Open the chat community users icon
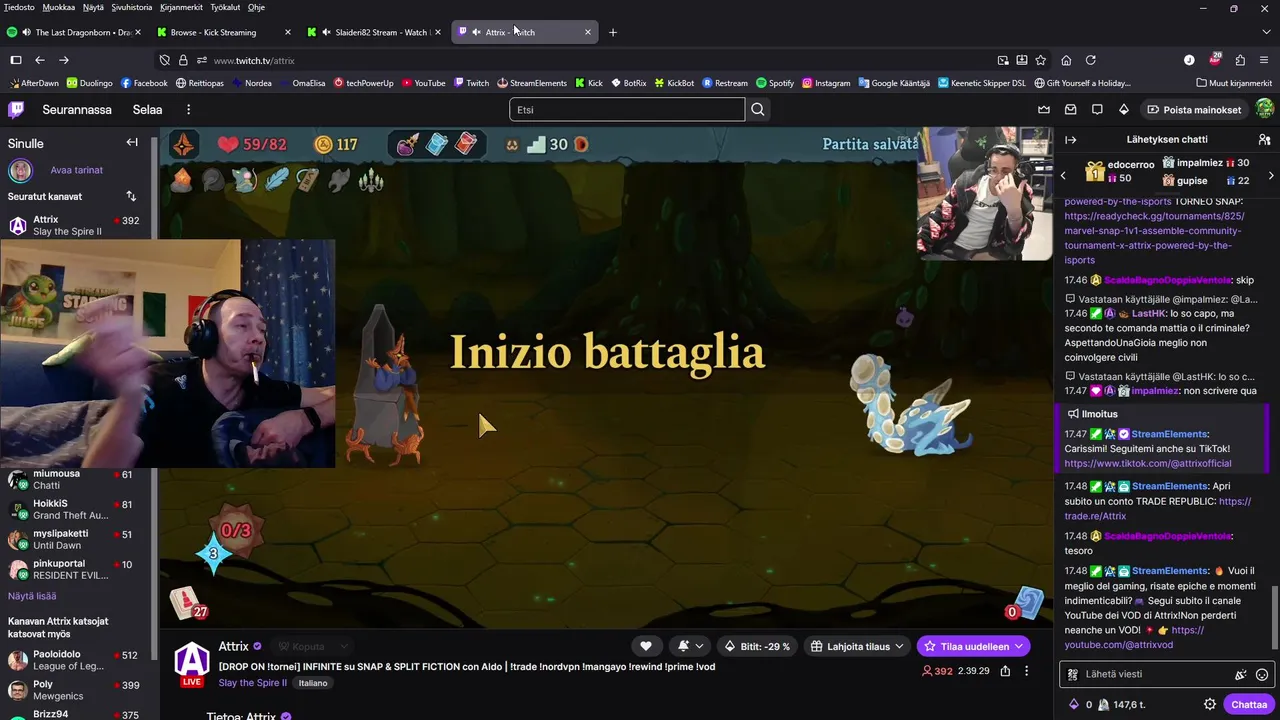Screen dimensions: 1280x720 coord(1264,139)
